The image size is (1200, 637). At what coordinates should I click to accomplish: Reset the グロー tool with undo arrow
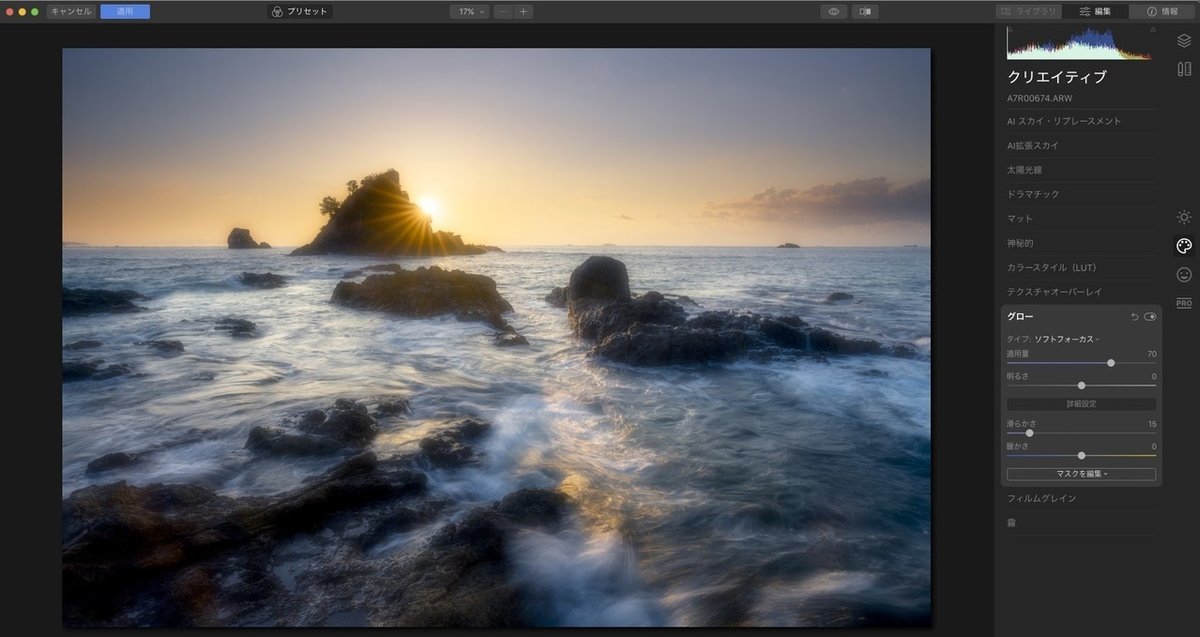[x=1134, y=317]
